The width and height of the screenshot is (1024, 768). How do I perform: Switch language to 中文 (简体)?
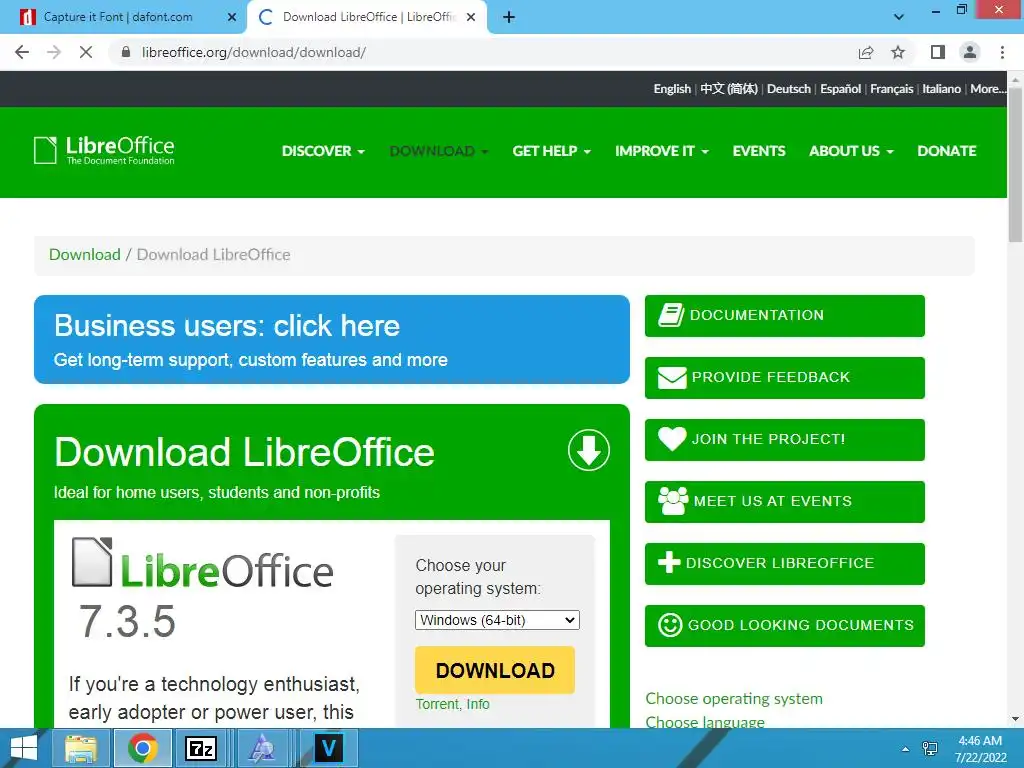coord(729,89)
